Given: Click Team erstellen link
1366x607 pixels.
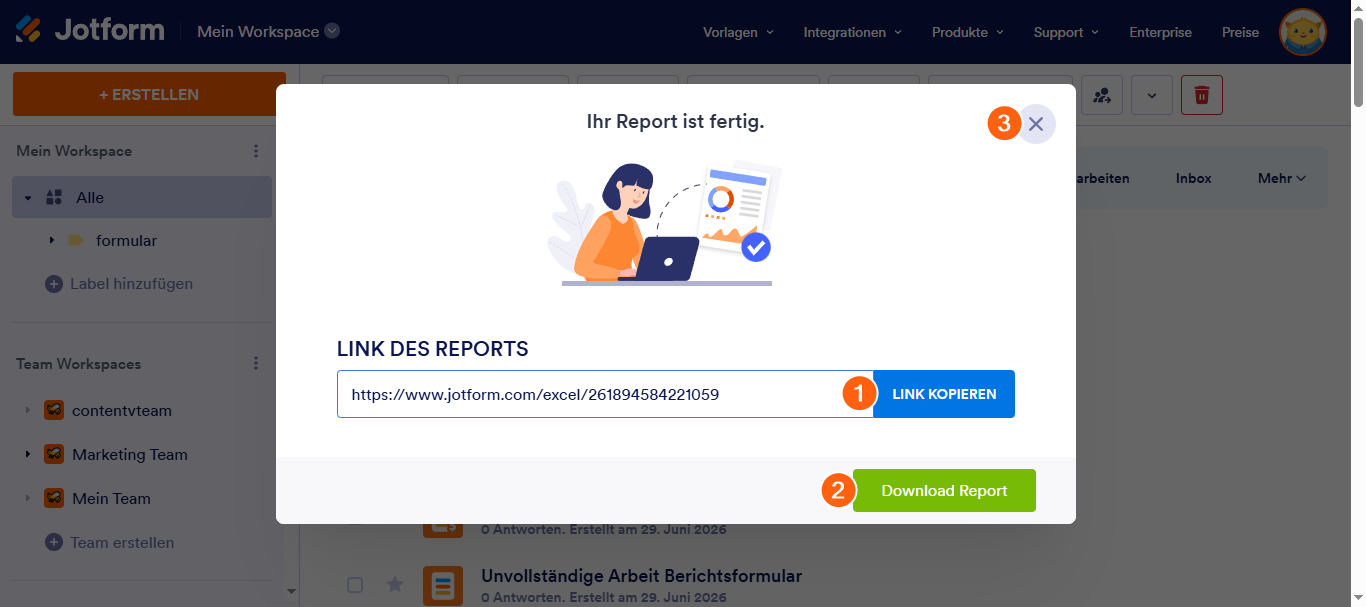Looking at the screenshot, I should (122, 542).
